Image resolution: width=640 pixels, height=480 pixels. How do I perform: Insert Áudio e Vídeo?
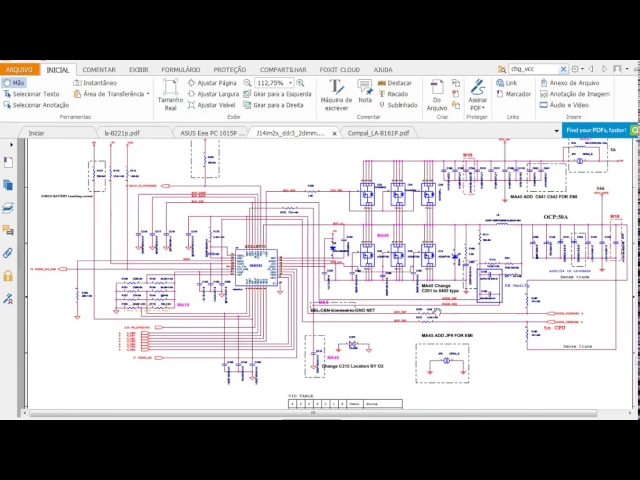tap(564, 105)
